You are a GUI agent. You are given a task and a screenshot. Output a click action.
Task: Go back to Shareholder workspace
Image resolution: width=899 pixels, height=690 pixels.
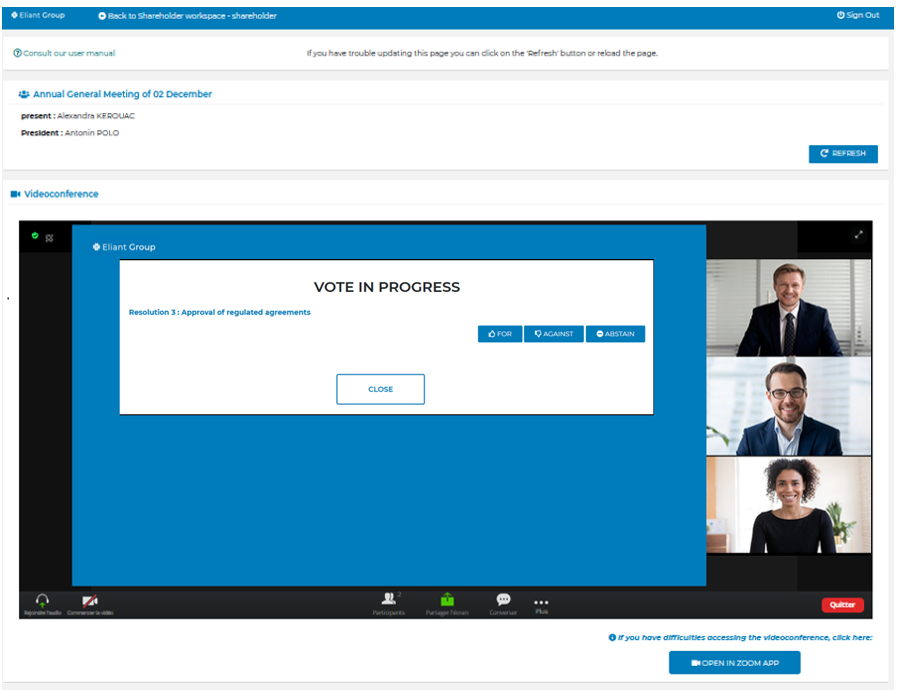187,16
